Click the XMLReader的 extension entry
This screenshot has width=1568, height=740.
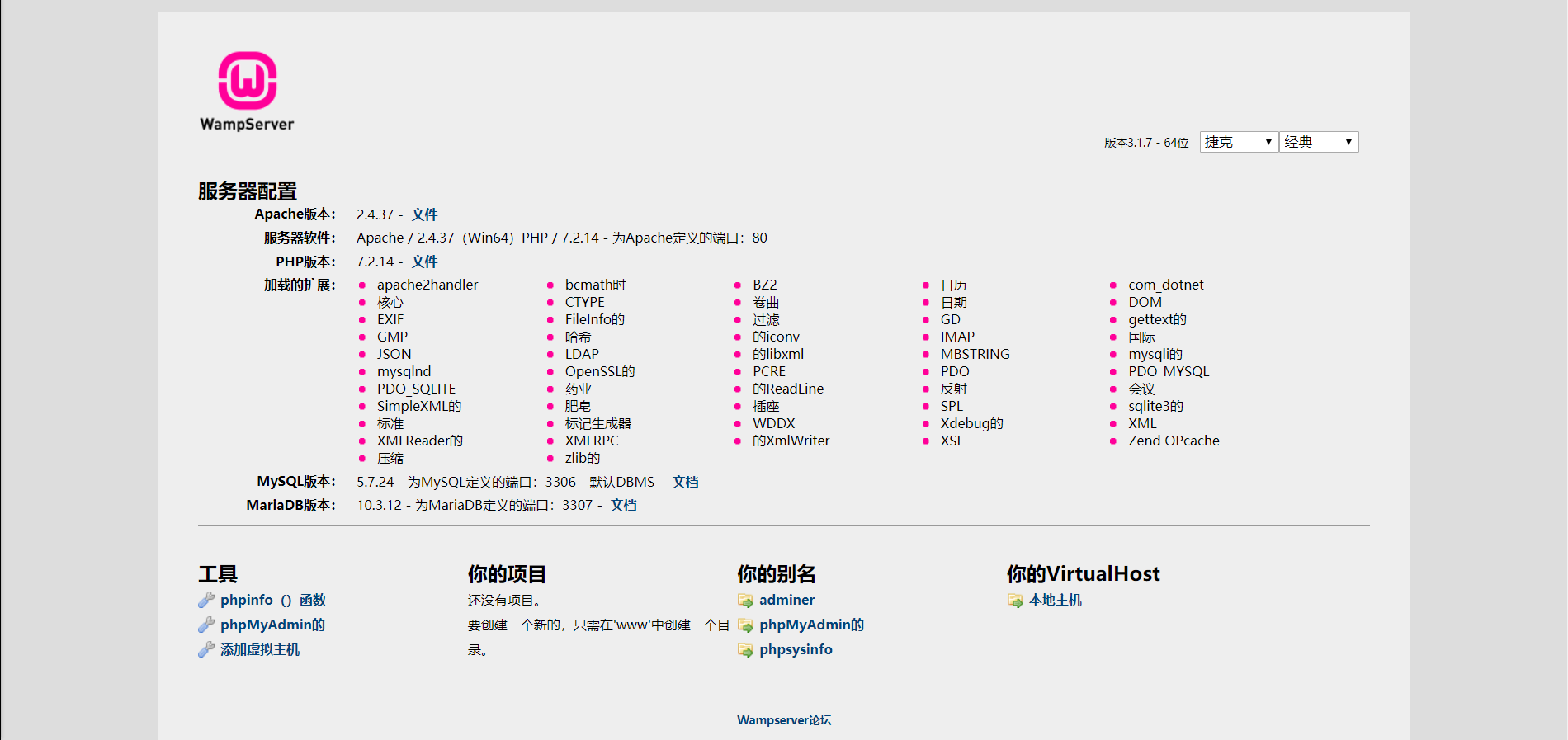pos(420,441)
